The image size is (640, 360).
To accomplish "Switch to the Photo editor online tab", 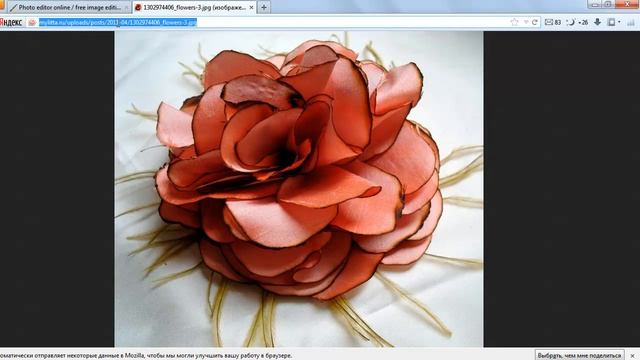I will [69, 7].
